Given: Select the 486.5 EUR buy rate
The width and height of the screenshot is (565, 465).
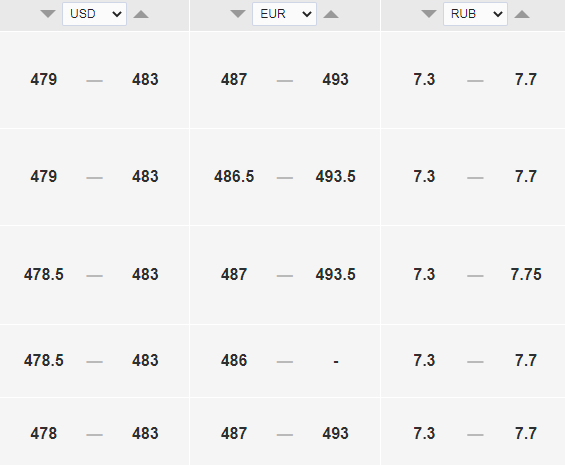Looking at the screenshot, I should 234,177.
